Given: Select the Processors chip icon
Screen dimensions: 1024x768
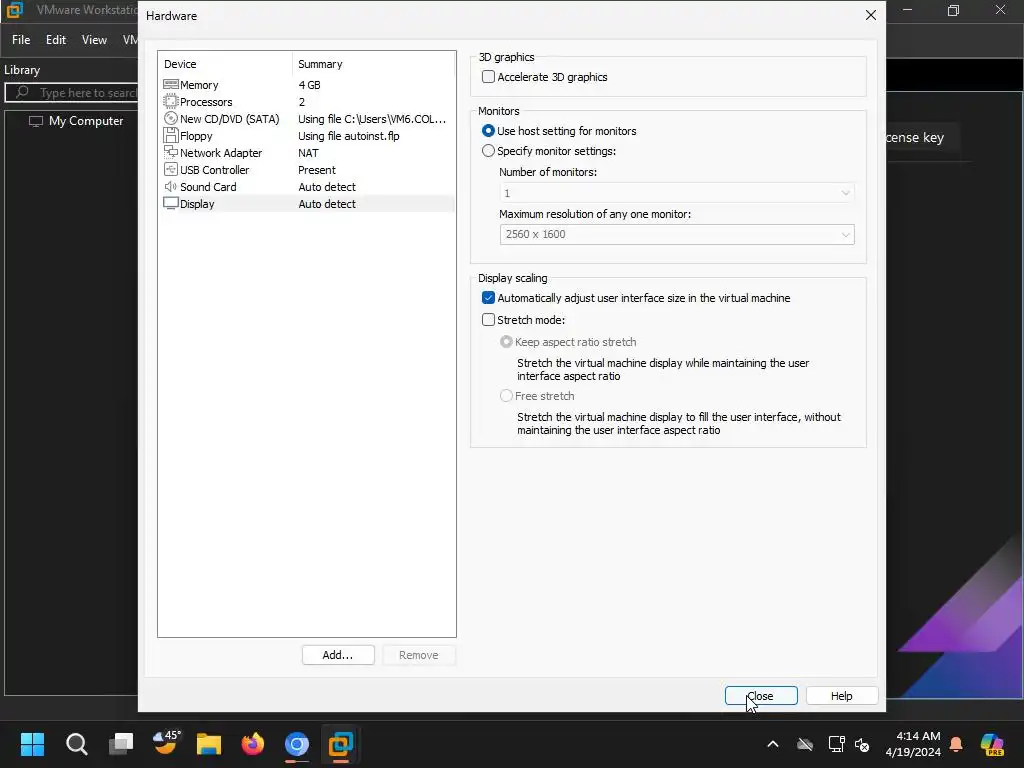Looking at the screenshot, I should [170, 101].
